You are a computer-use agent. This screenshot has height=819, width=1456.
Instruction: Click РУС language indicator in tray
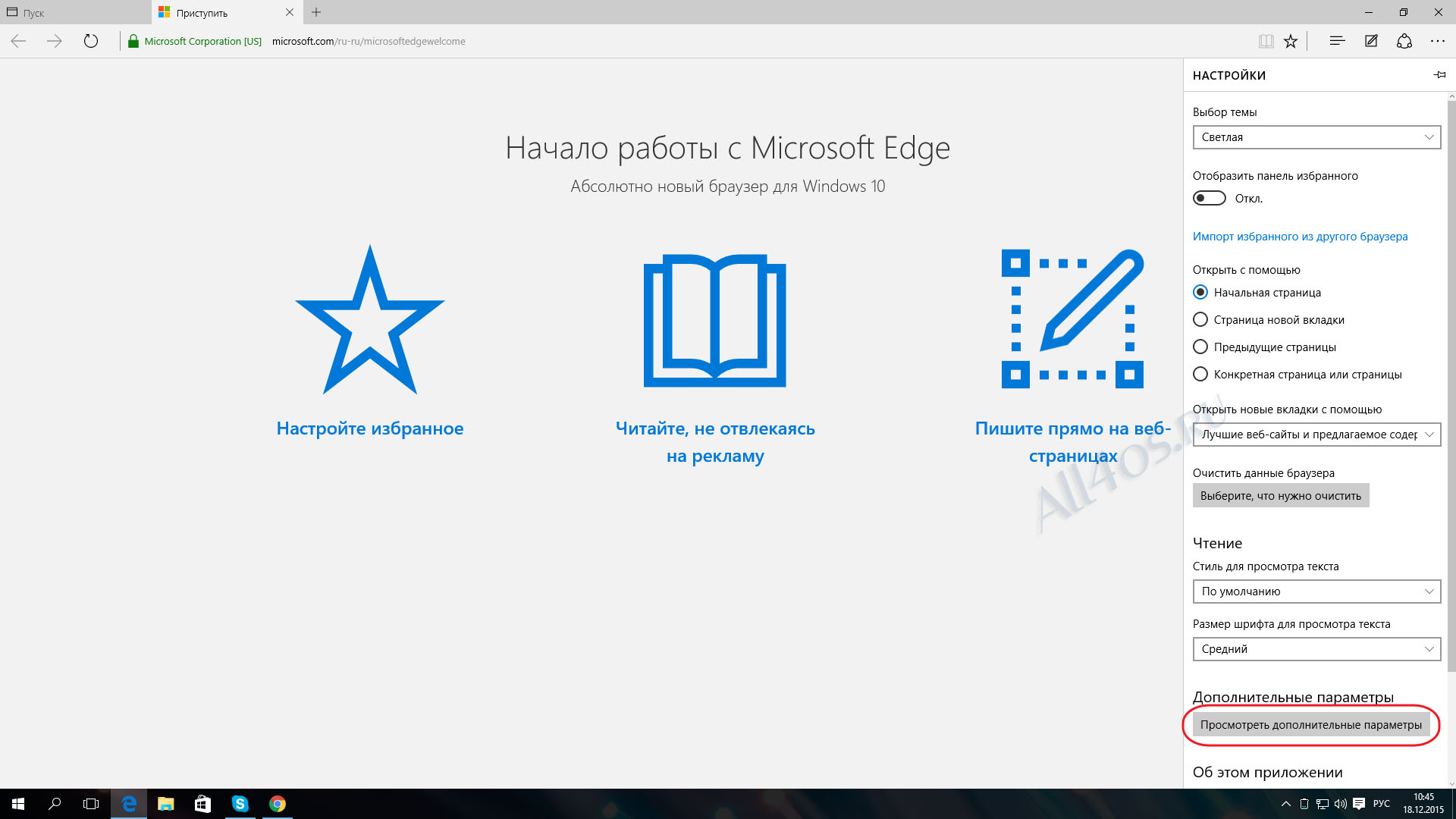(1382, 804)
